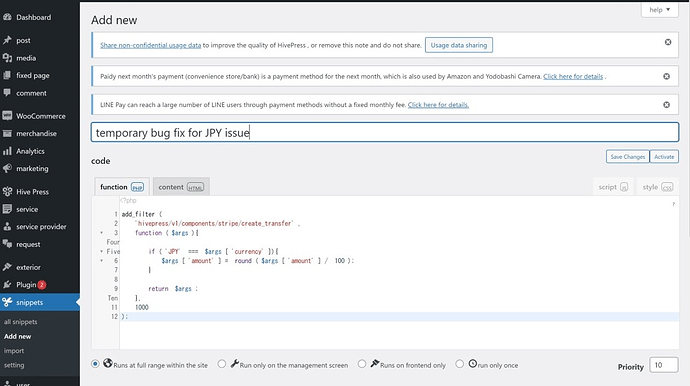
Task: Collapse code fold at line 6
Action: [x=102, y=261]
